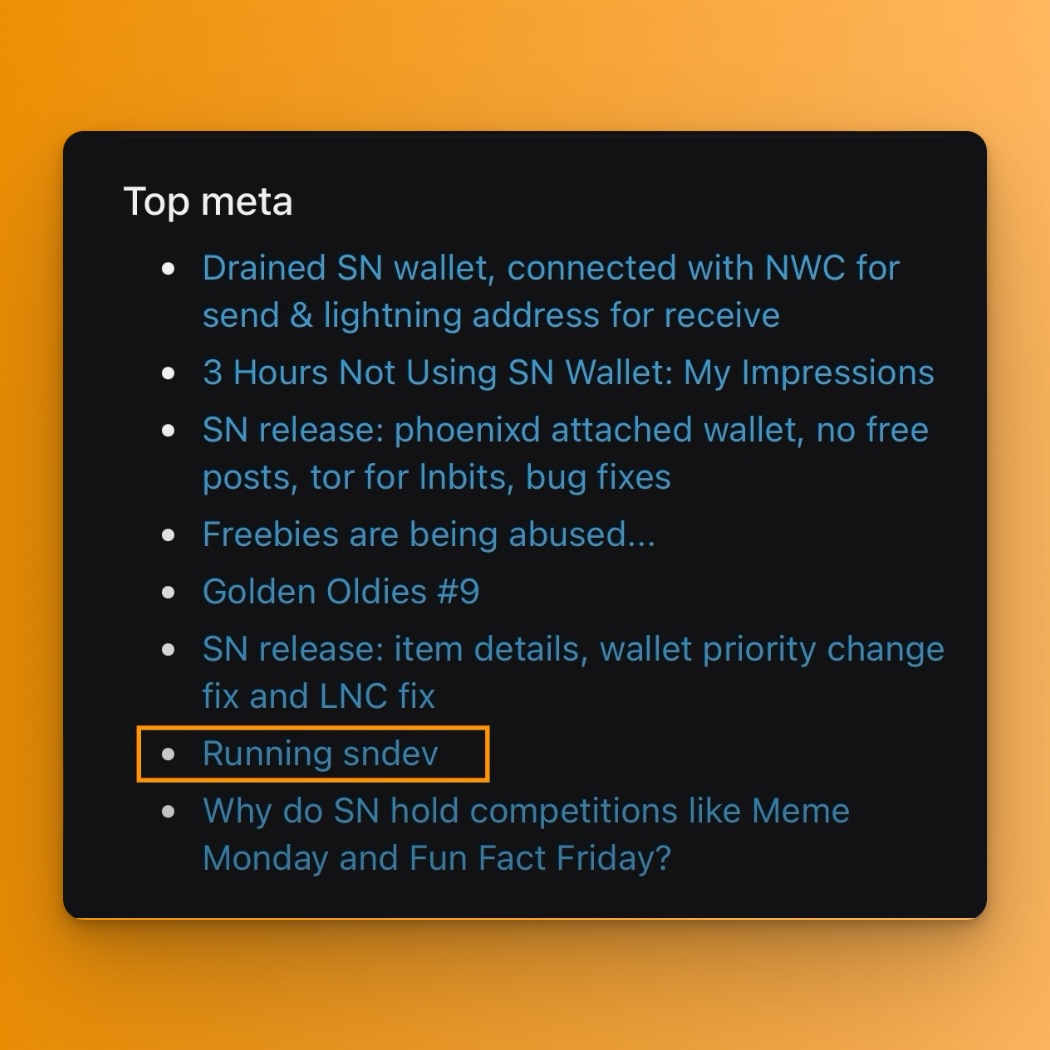
Task: Click the bullet beside "Freebies are being abused"
Action: coord(168,535)
